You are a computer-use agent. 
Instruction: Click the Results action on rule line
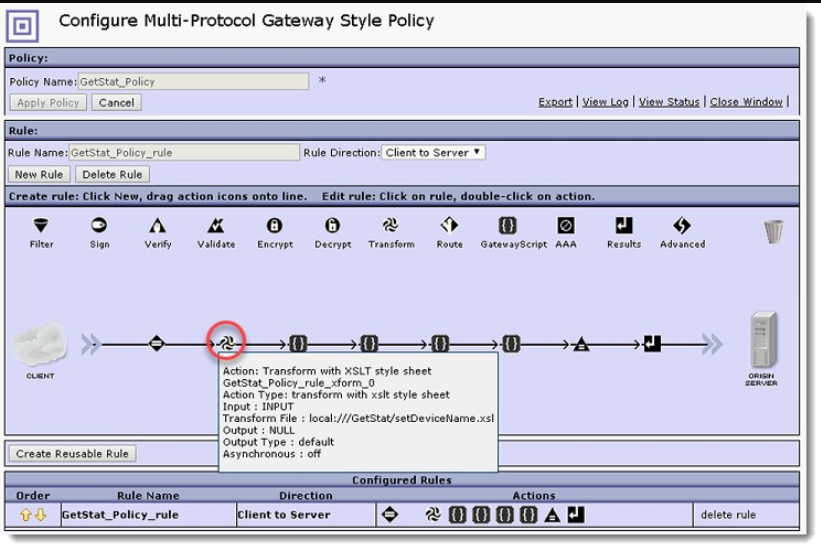(x=652, y=344)
